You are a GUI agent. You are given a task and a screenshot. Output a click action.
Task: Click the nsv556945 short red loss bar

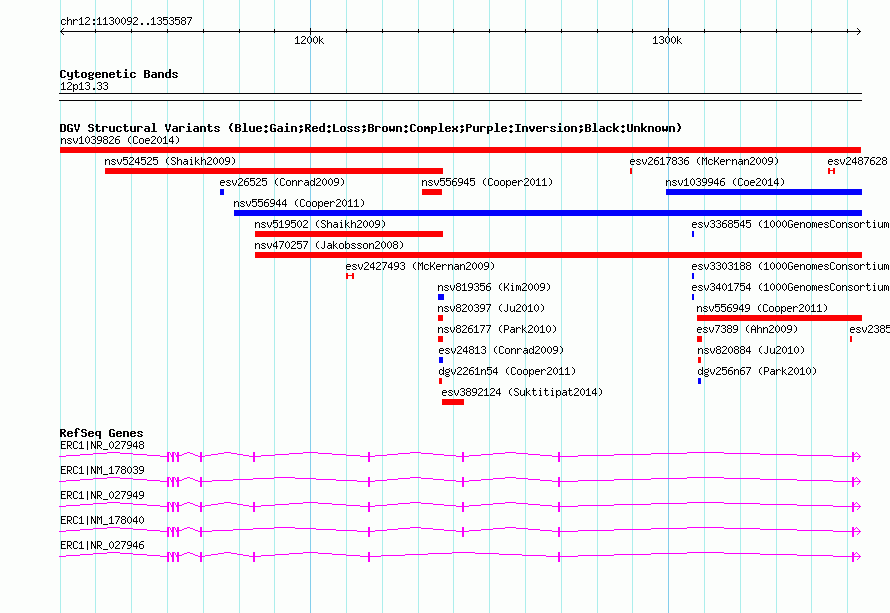[x=432, y=192]
